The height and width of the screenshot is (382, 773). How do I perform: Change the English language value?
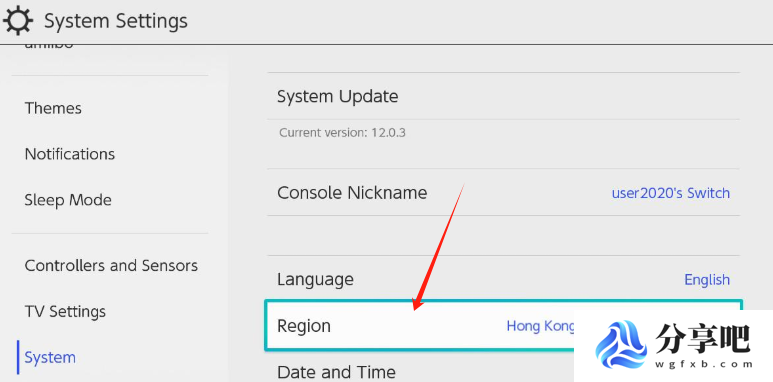tap(707, 279)
